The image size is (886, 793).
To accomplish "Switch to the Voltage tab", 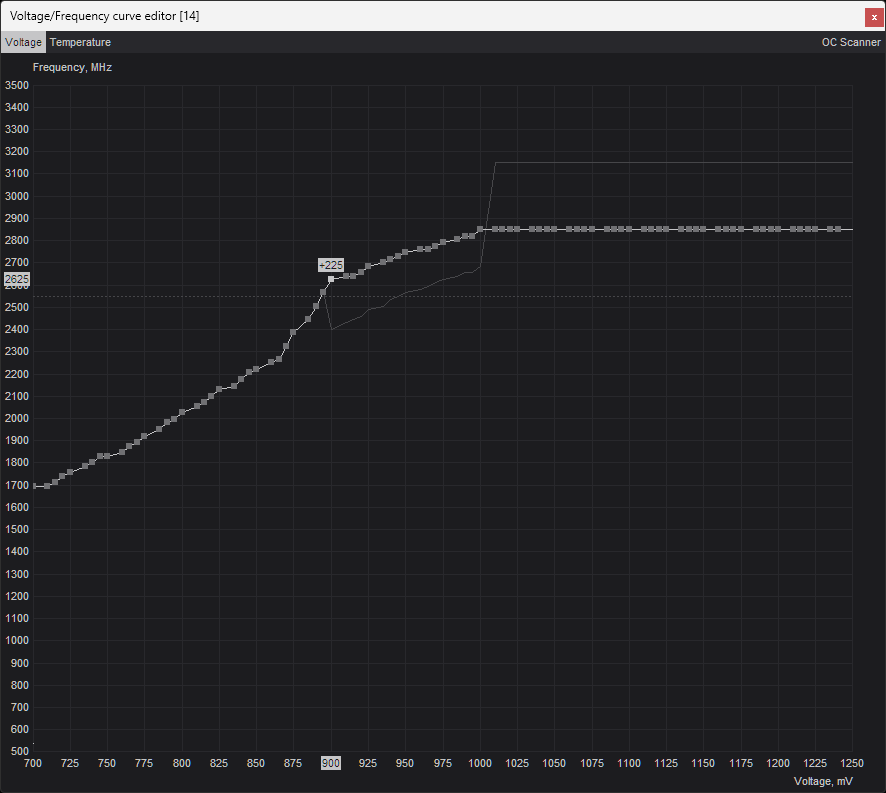I will [23, 42].
